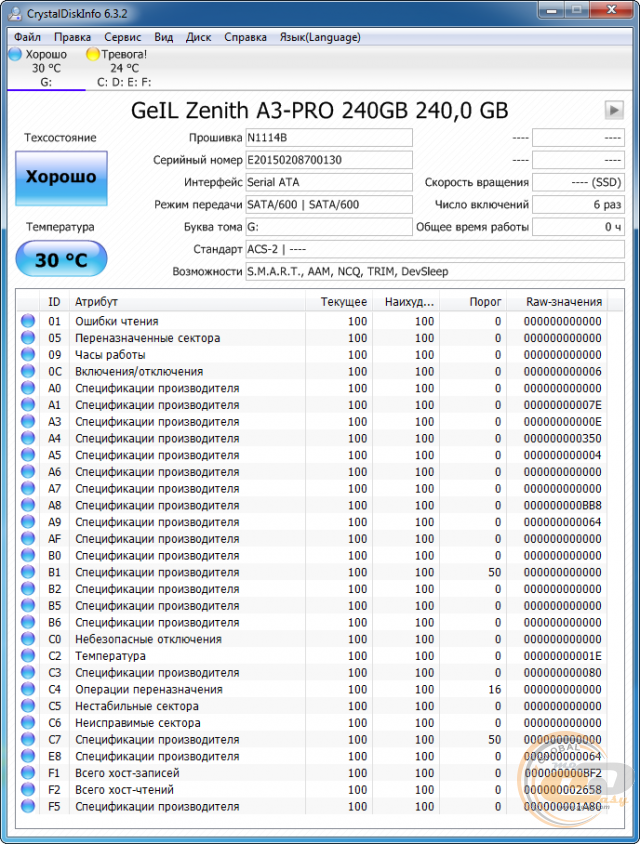Select raw value 000000000350
The width and height of the screenshot is (640, 844).
tap(562, 438)
